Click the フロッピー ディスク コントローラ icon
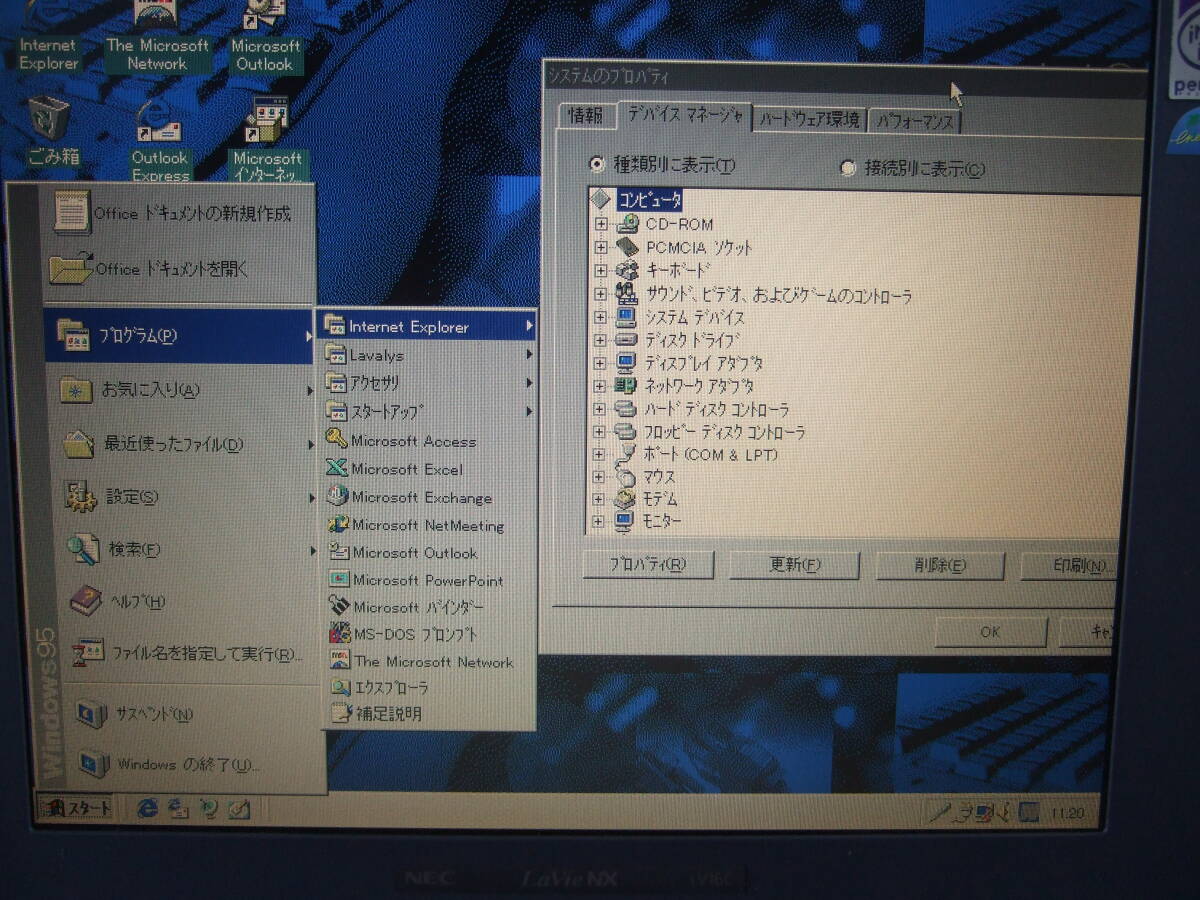 click(627, 432)
